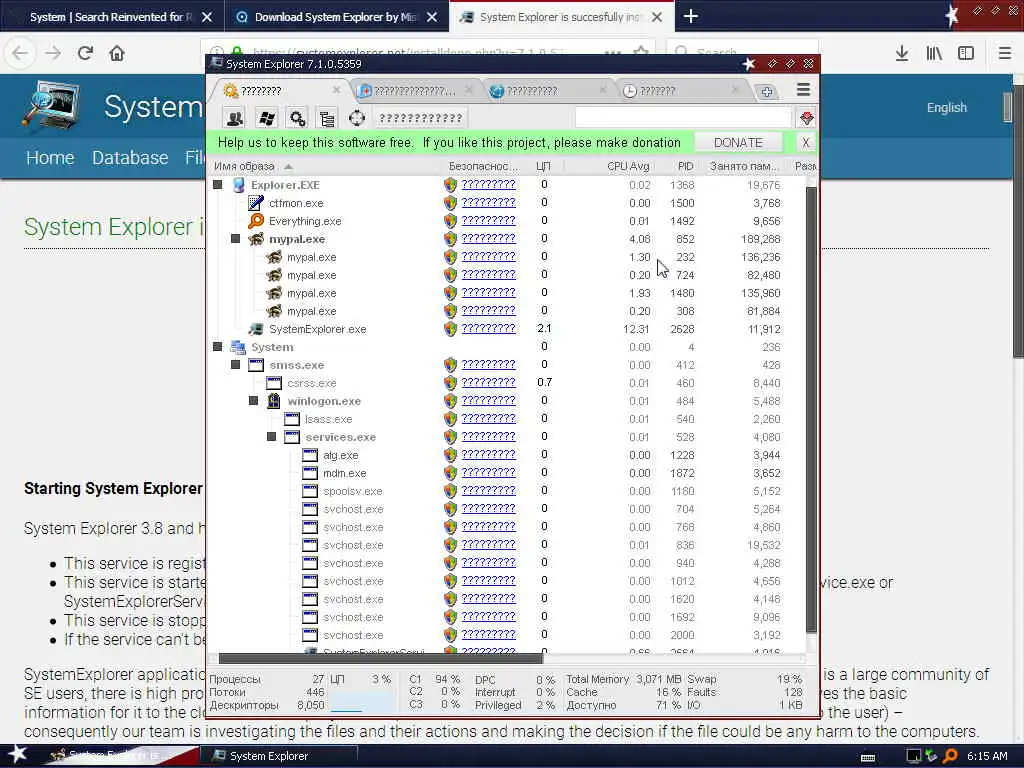This screenshot has width=1024, height=768.
Task: Collapse winlogon.exe tree node
Action: tap(253, 401)
